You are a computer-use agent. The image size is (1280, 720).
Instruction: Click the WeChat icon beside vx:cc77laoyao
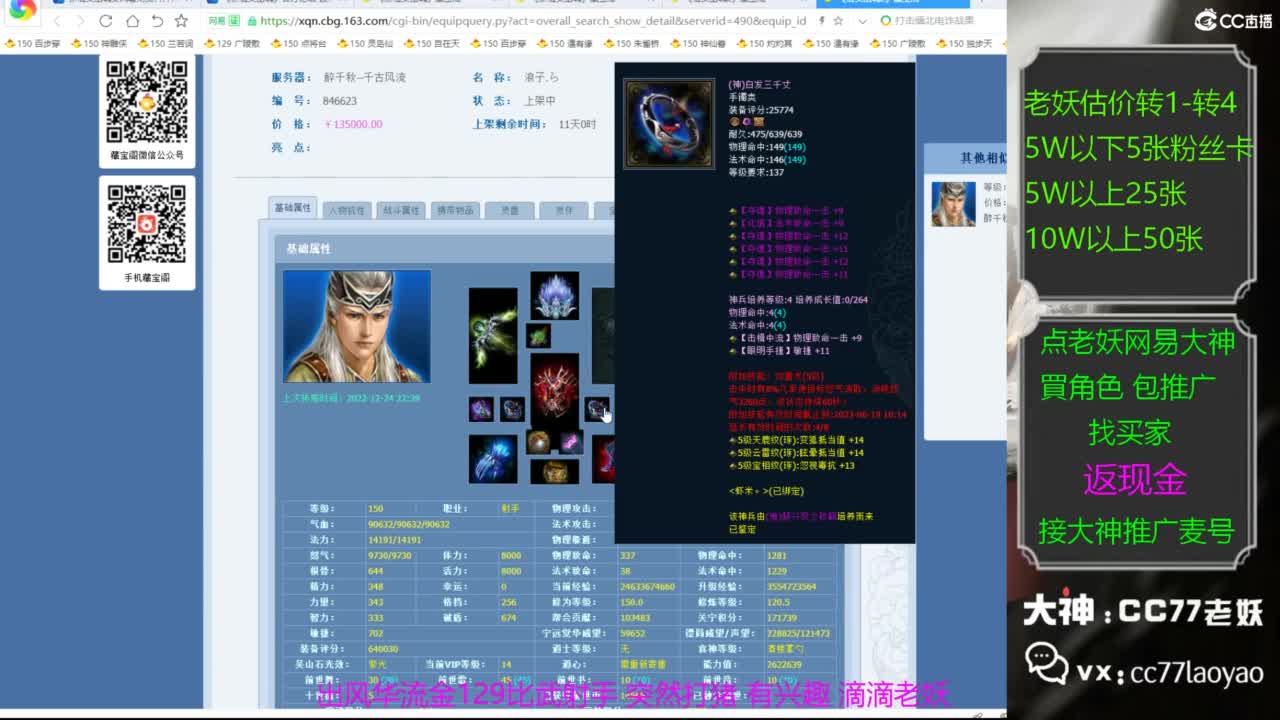[1047, 663]
